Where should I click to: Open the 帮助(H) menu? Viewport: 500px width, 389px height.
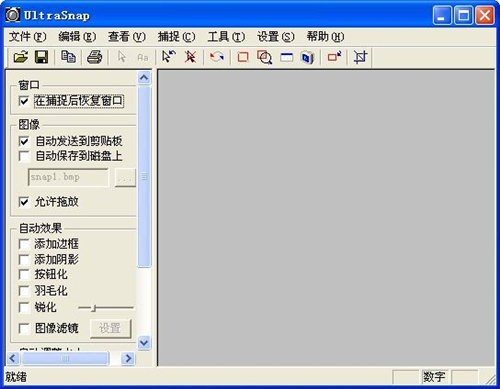pyautogui.click(x=325, y=37)
